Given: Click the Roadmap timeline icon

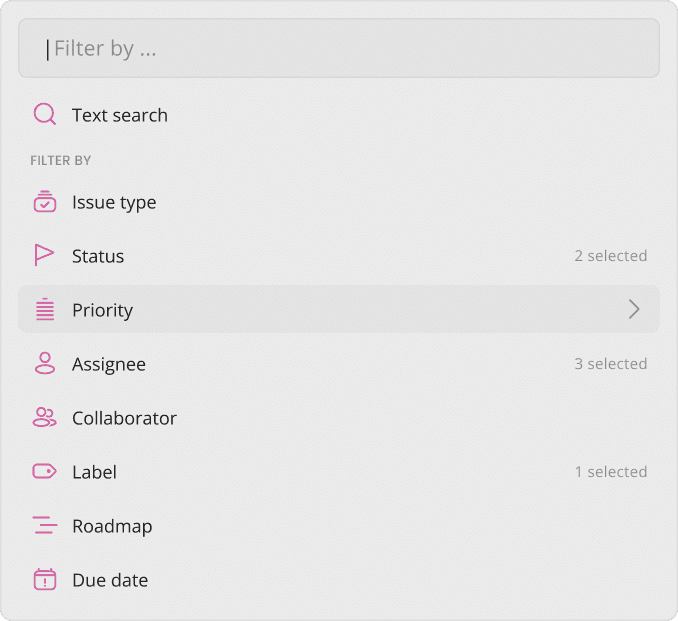Looking at the screenshot, I should [45, 525].
